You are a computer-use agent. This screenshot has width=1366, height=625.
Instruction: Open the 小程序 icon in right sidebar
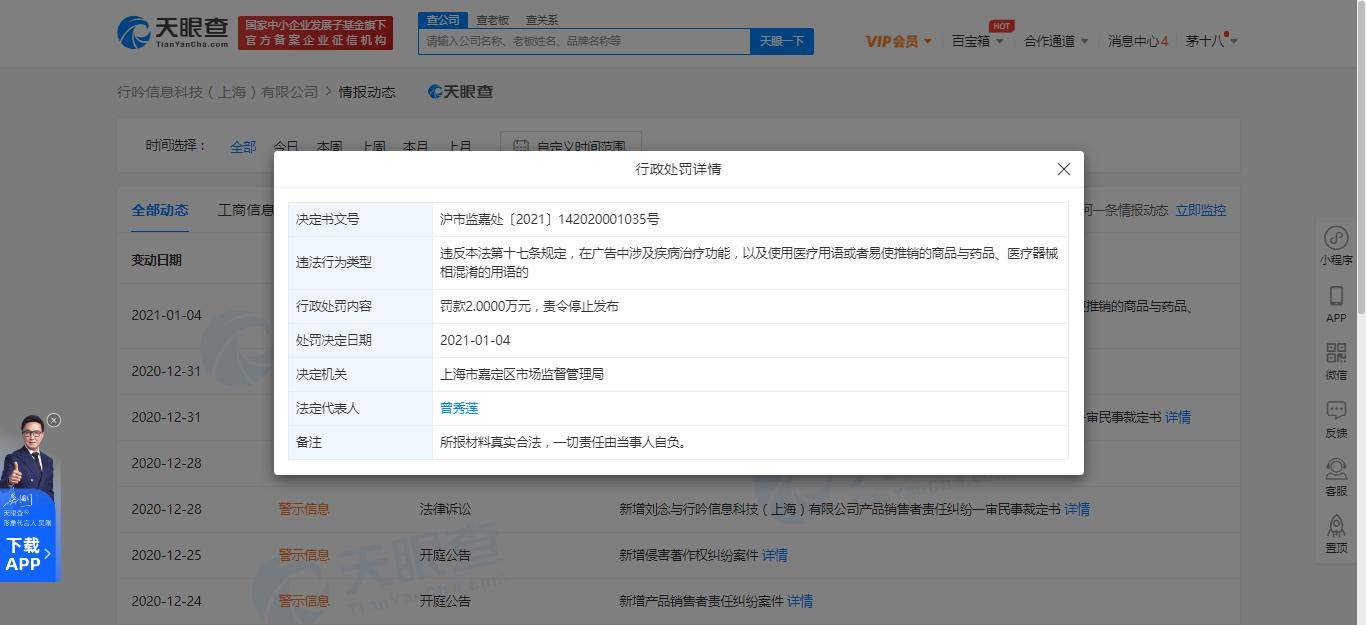pos(1336,246)
